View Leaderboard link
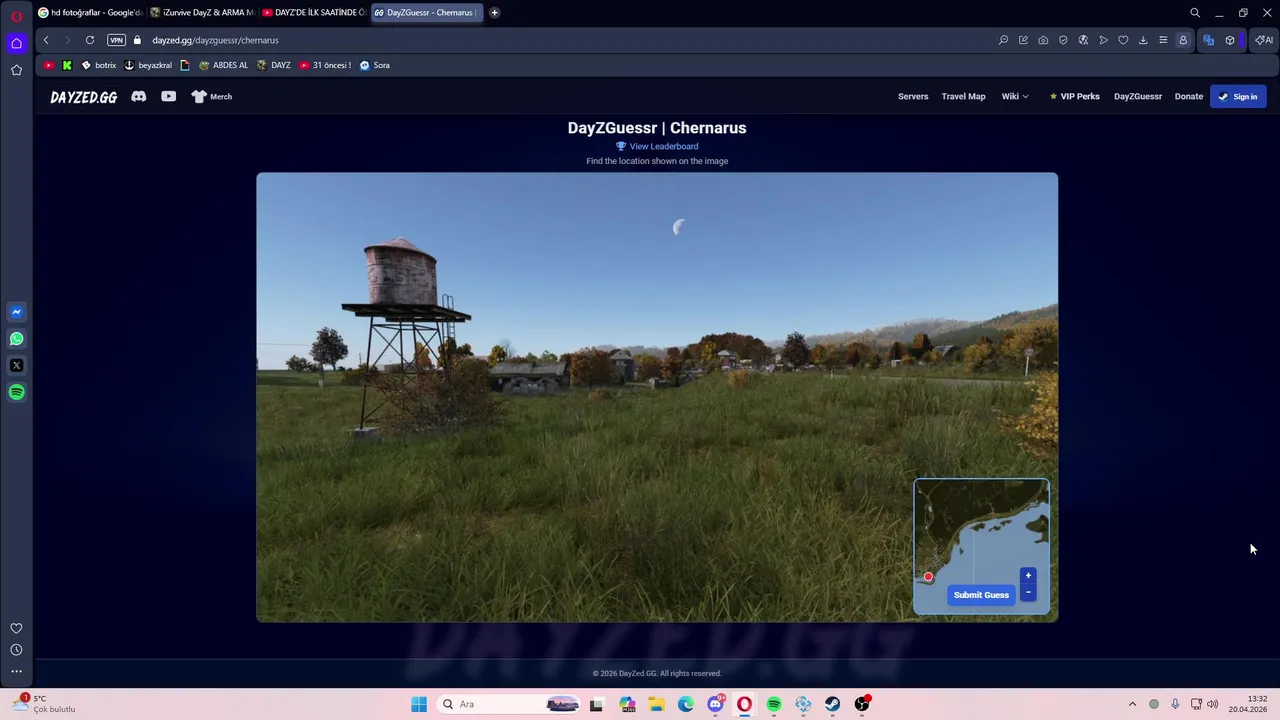The image size is (1280, 720). click(x=657, y=146)
